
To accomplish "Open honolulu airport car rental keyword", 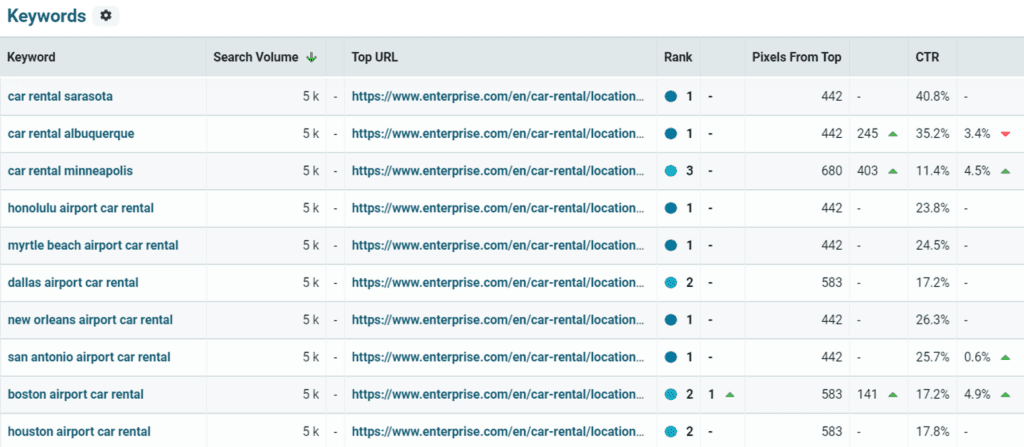I will click(81, 208).
